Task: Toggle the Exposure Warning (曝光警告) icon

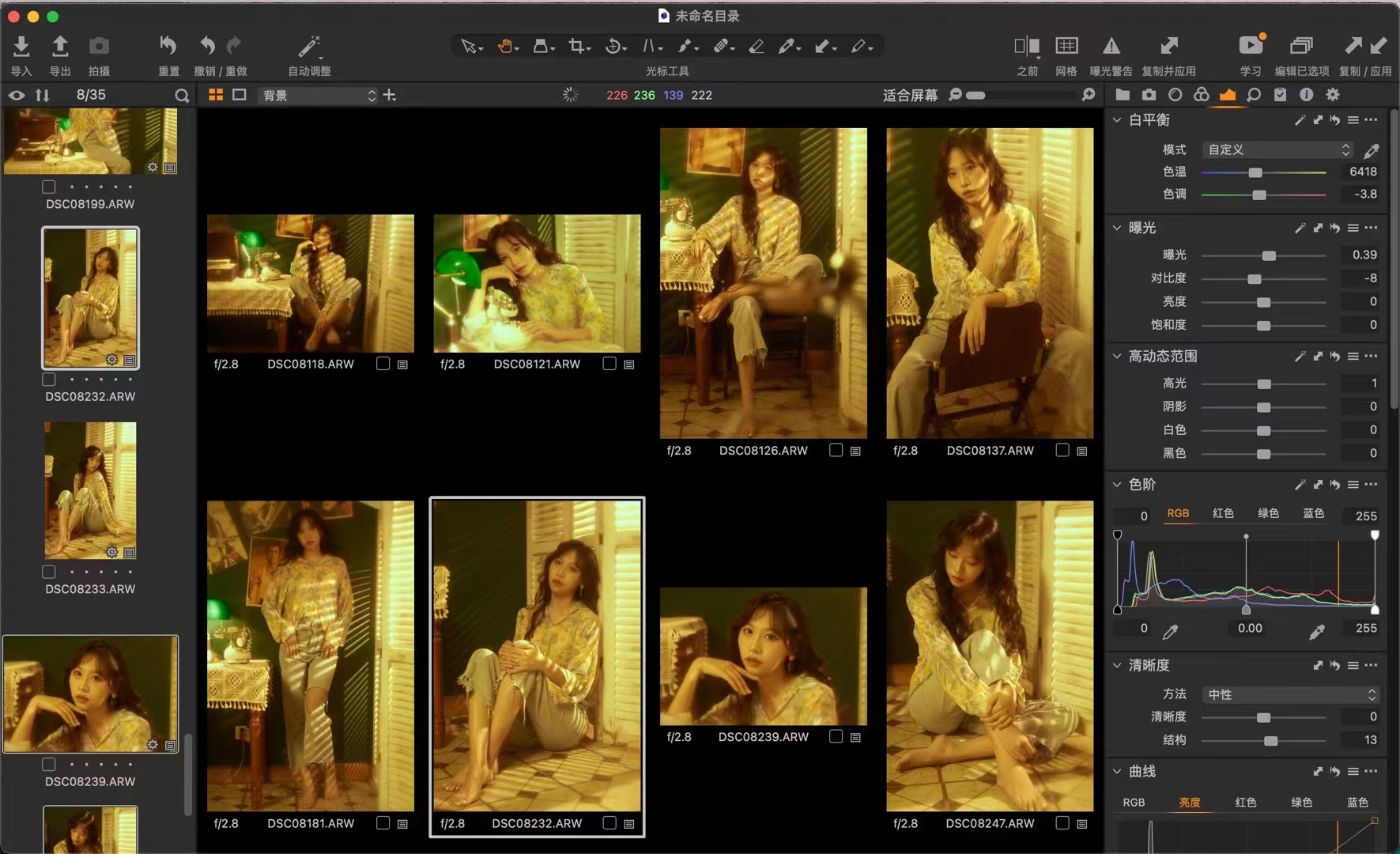Action: pos(1111,47)
